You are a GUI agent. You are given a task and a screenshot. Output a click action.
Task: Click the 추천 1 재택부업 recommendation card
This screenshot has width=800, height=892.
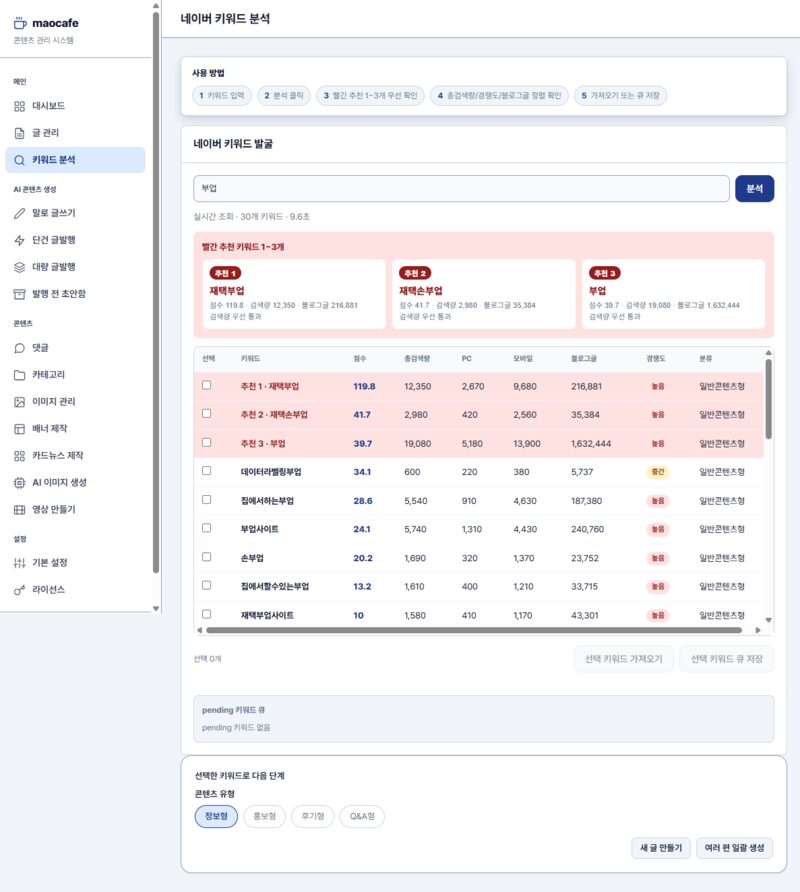coord(294,294)
